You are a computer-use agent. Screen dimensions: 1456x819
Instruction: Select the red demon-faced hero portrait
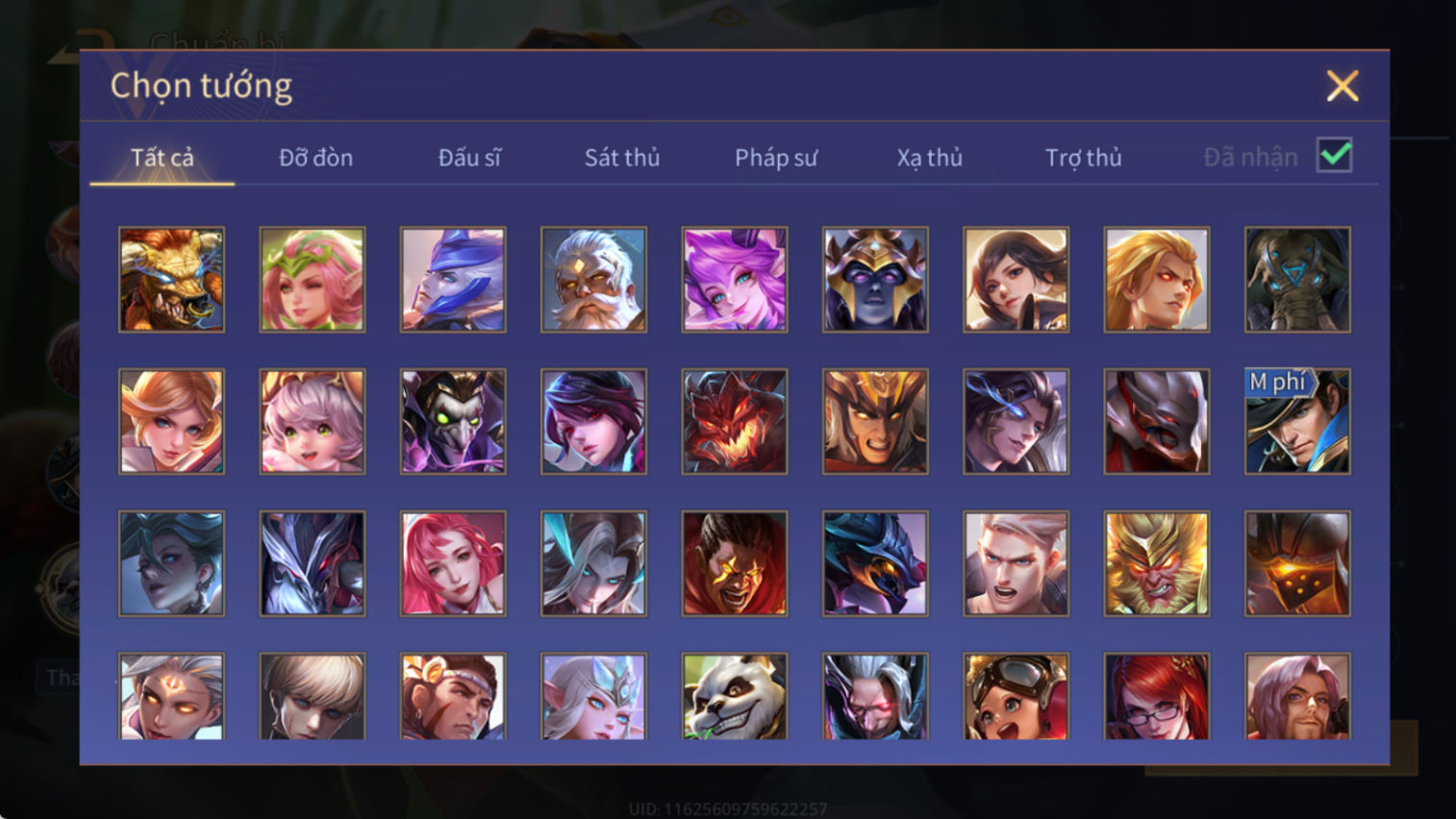click(x=735, y=421)
